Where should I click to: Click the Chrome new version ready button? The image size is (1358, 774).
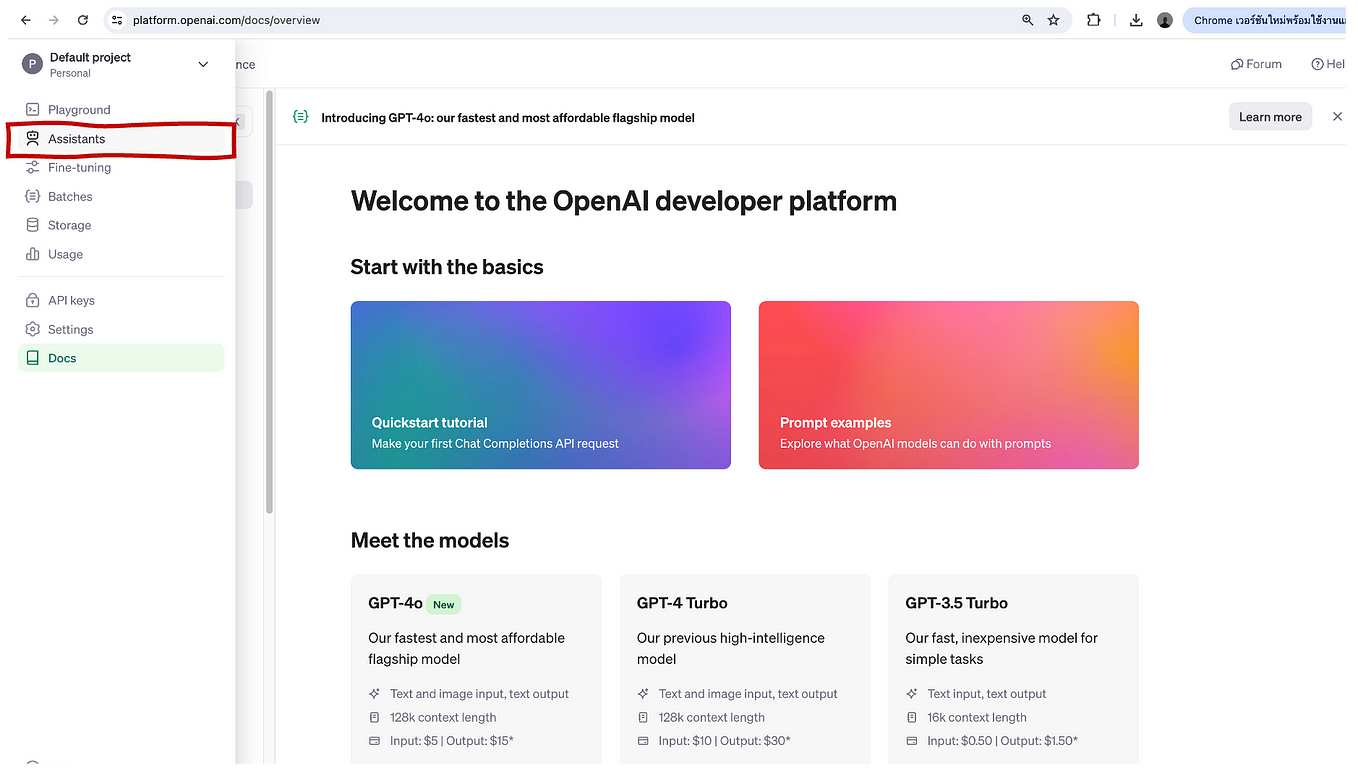[1270, 20]
